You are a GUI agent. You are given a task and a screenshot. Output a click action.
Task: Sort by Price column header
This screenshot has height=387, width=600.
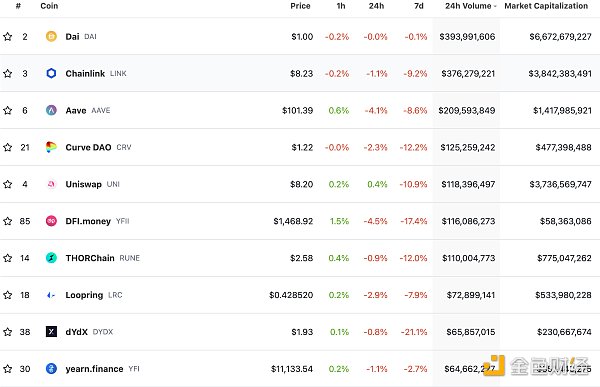coord(300,6)
